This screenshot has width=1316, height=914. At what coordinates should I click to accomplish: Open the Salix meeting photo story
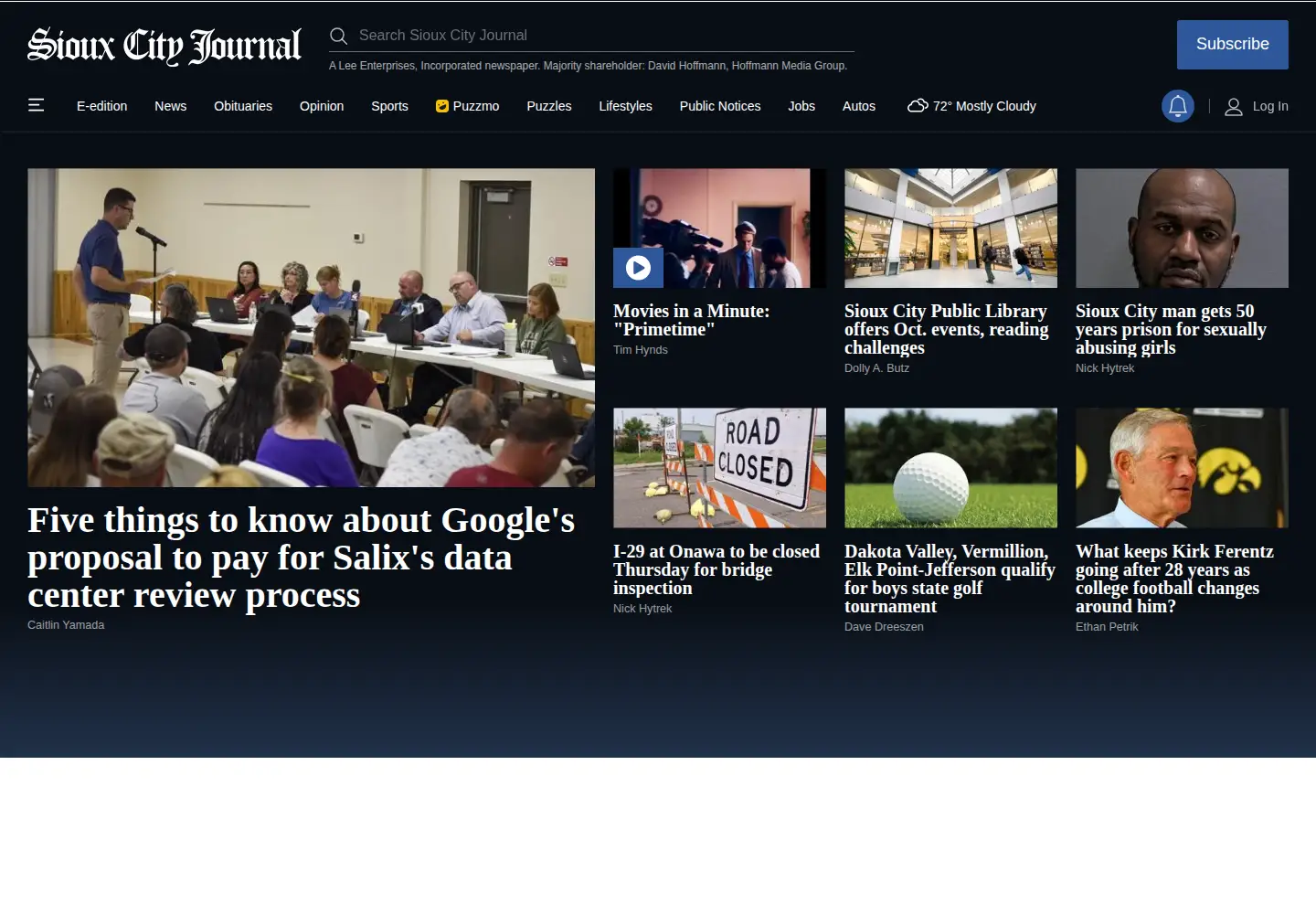tap(311, 327)
